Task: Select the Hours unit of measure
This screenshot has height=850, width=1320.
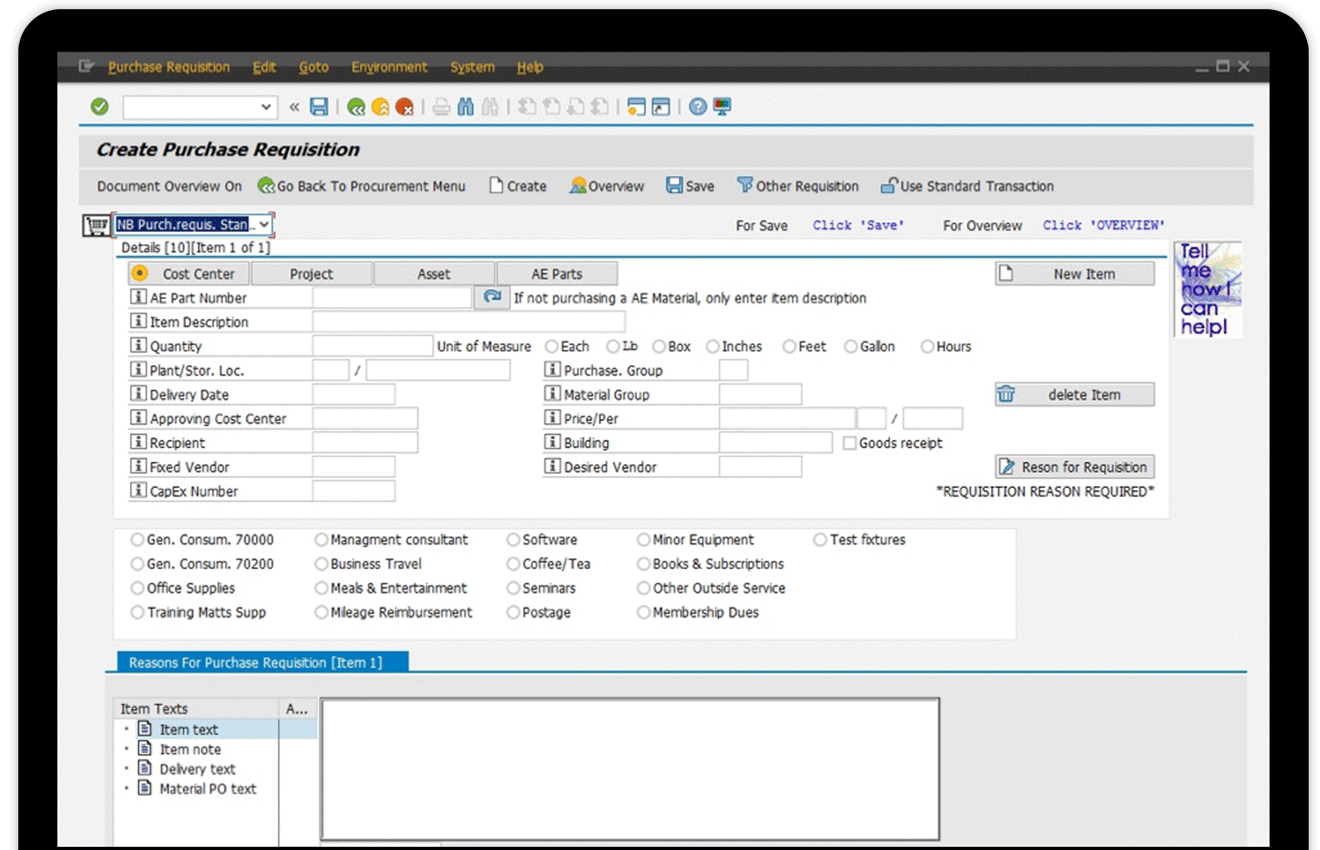Action: [927, 346]
